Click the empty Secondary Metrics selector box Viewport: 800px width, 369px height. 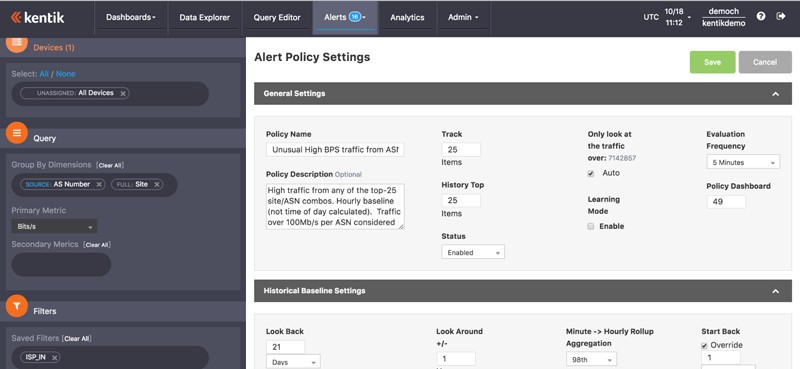[x=61, y=264]
